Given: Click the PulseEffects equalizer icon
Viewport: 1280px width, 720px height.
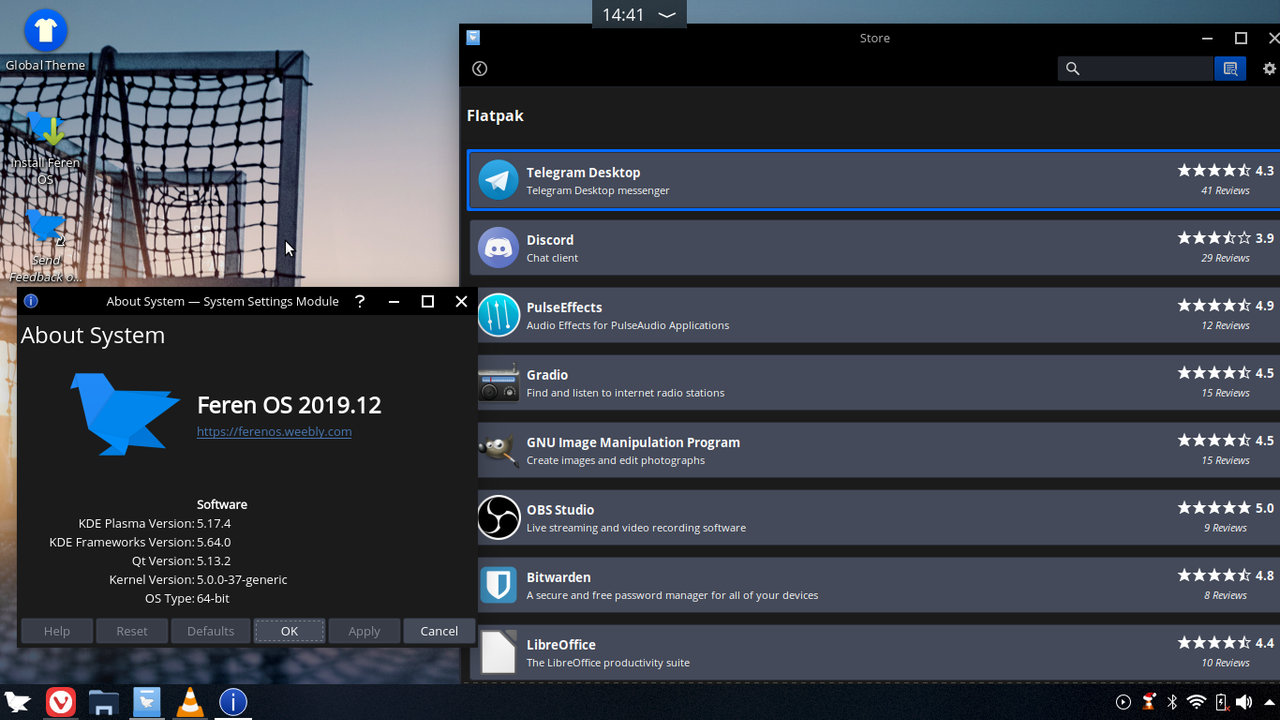Looking at the screenshot, I should click(498, 315).
